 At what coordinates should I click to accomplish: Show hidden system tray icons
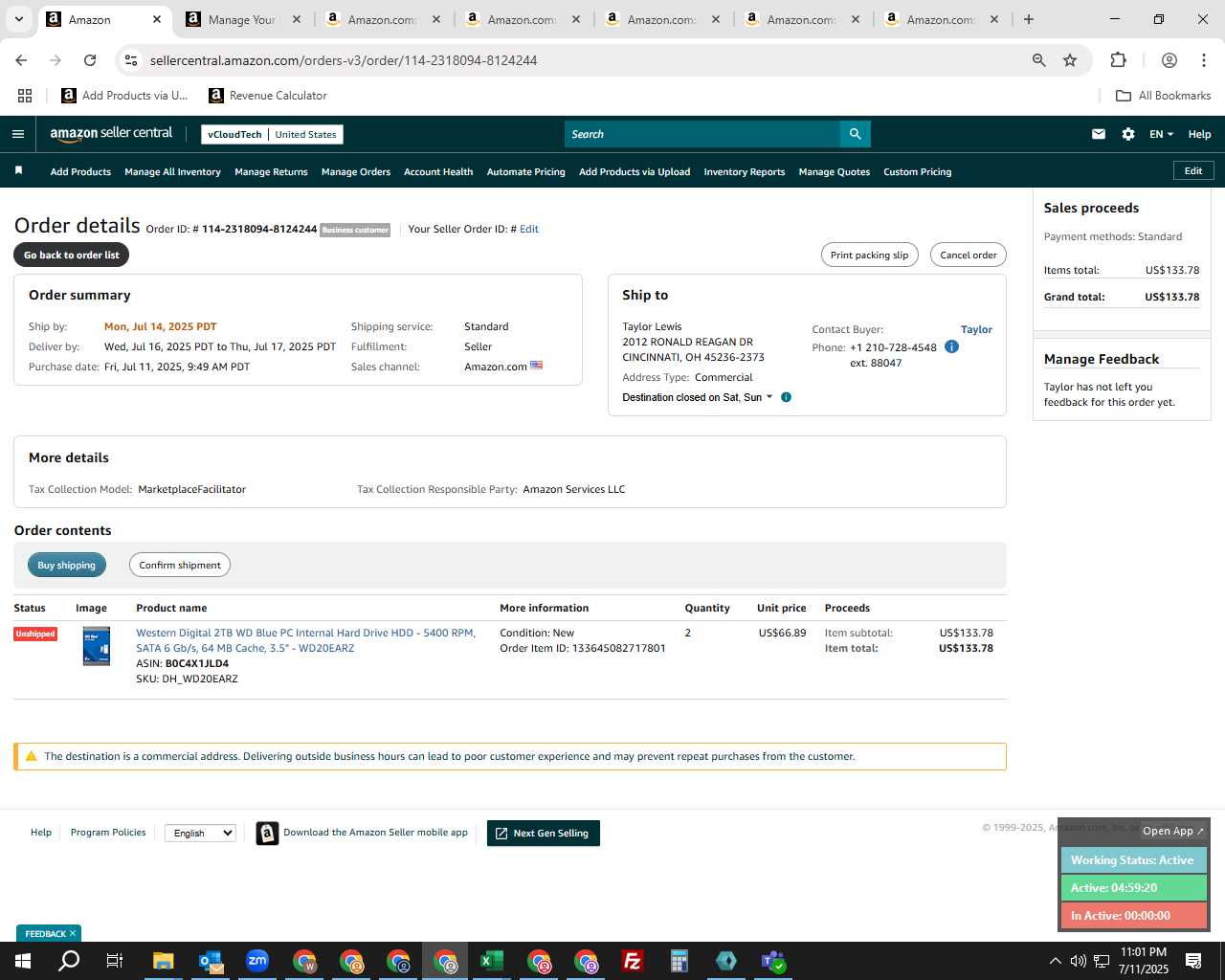tap(1055, 961)
